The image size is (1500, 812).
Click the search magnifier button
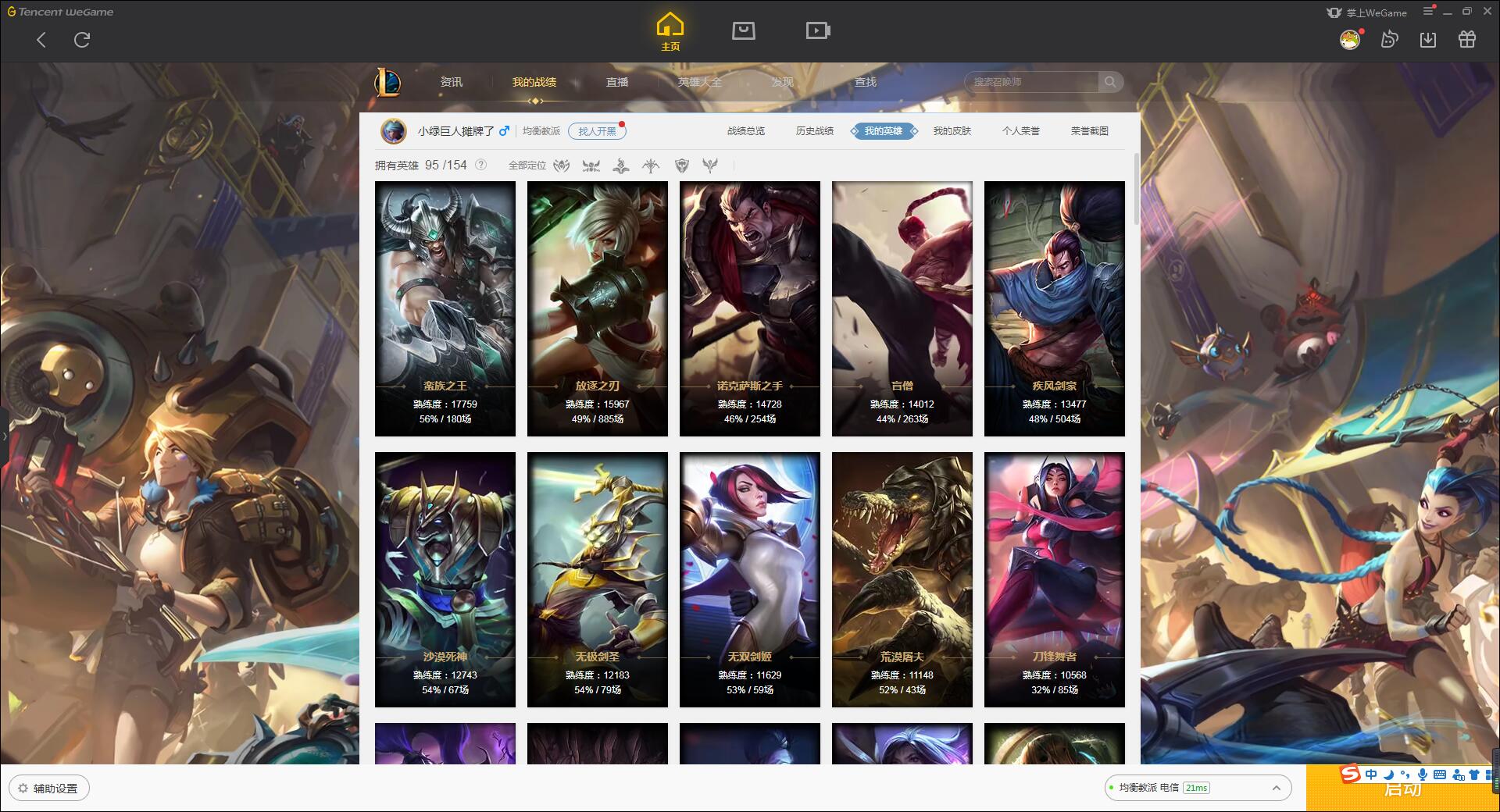(1110, 82)
